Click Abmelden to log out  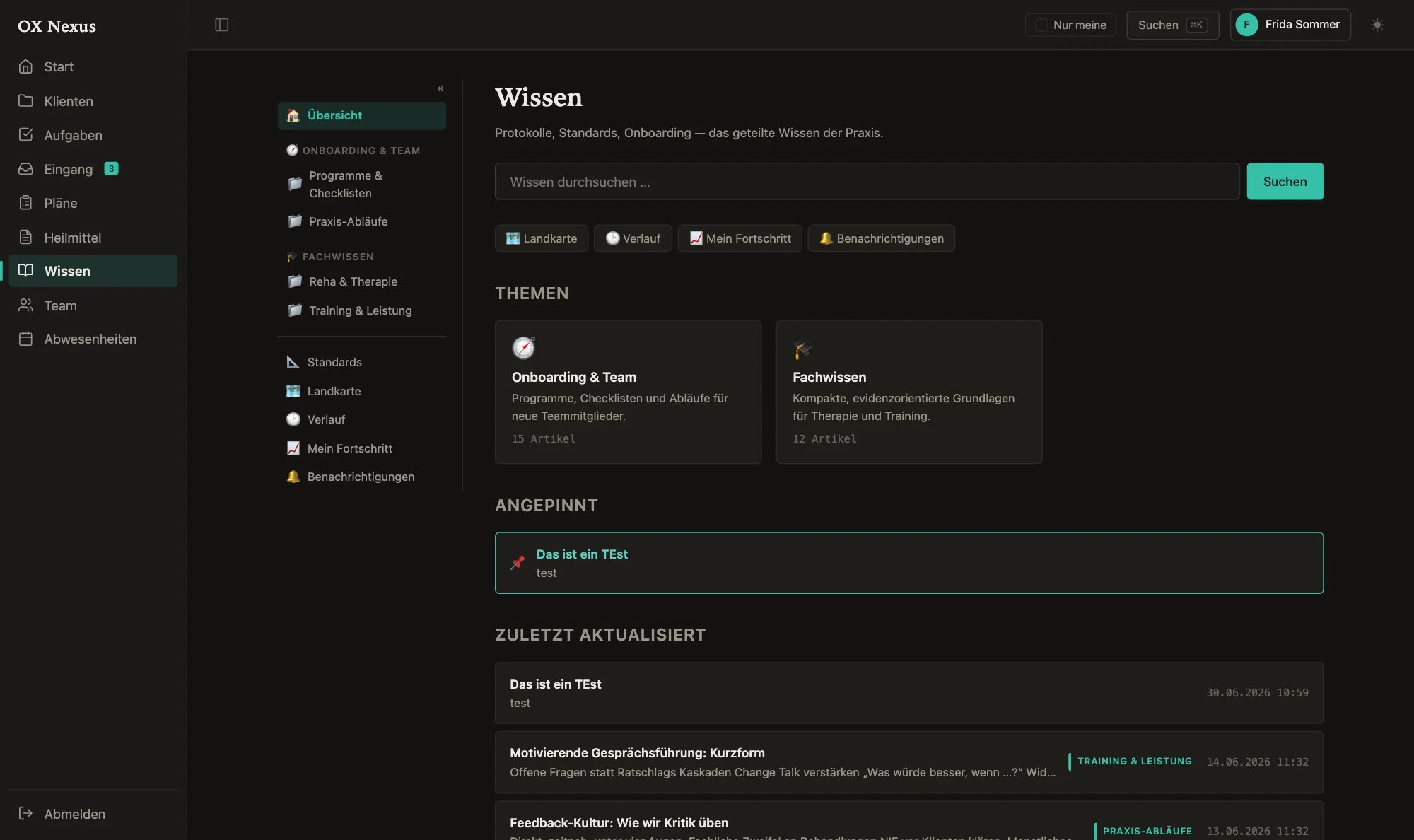coord(93,813)
